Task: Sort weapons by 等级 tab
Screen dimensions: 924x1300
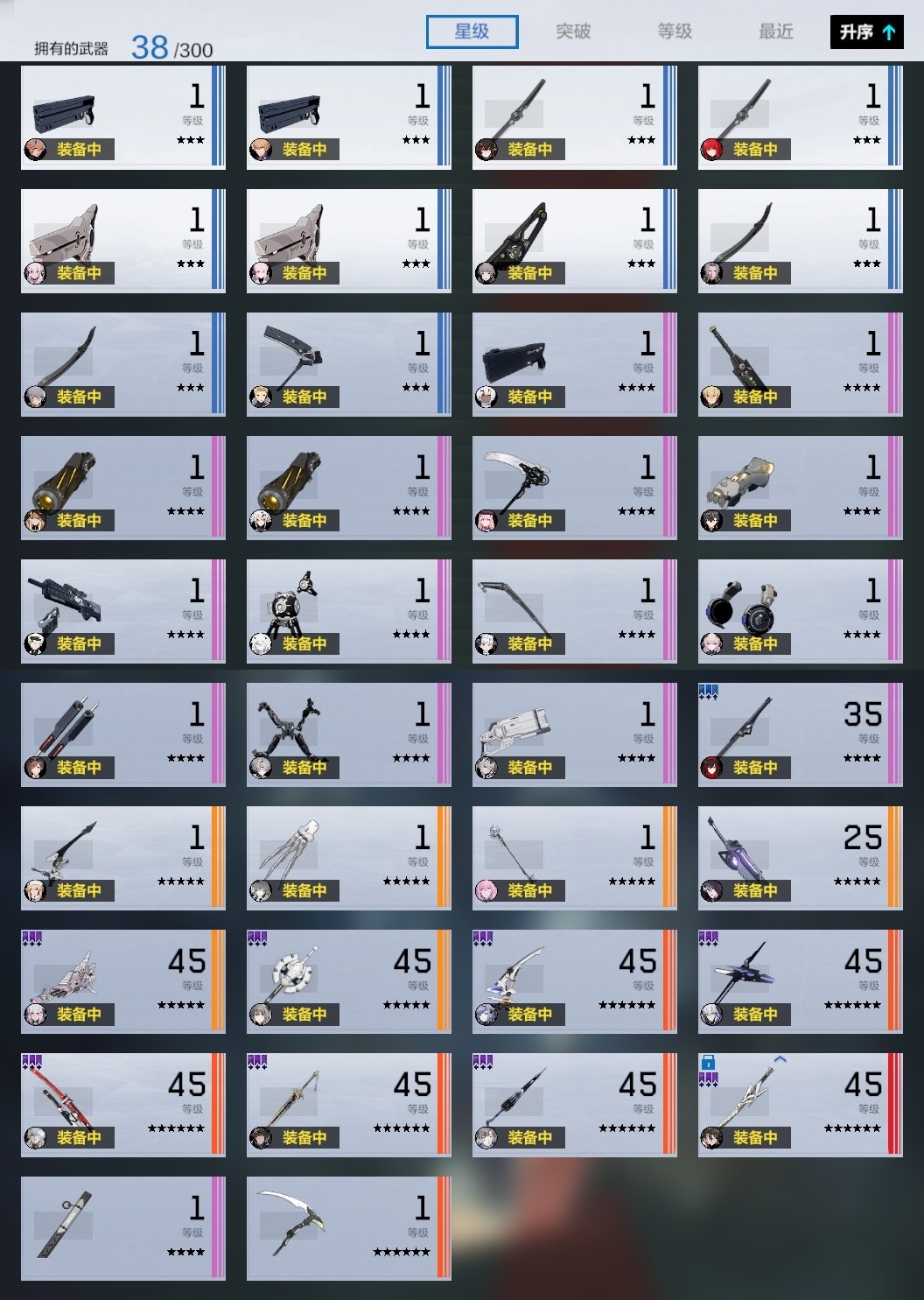Action: click(x=675, y=32)
